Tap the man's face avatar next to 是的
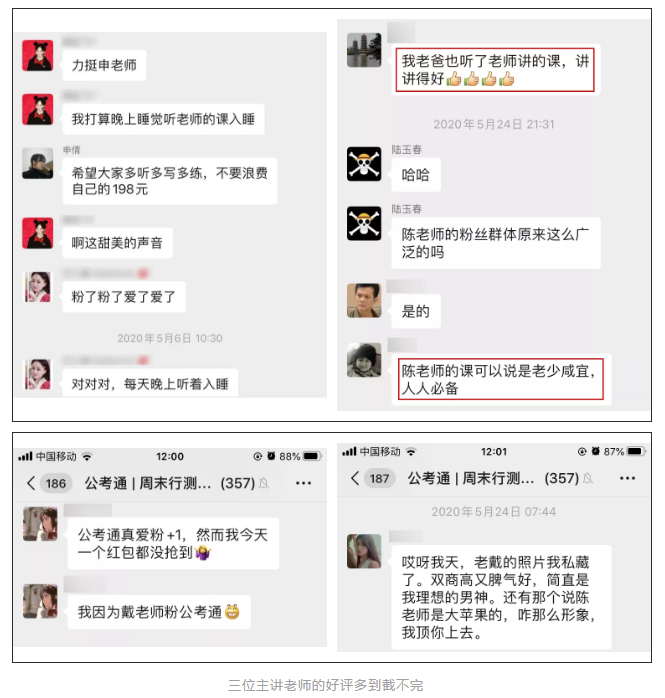 [364, 300]
